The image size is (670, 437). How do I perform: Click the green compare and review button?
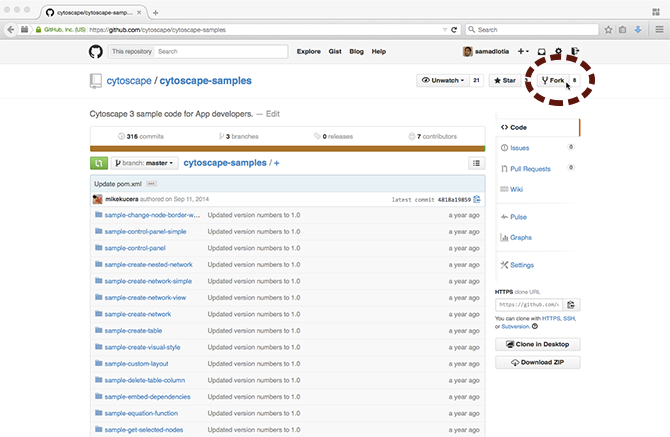click(x=99, y=163)
